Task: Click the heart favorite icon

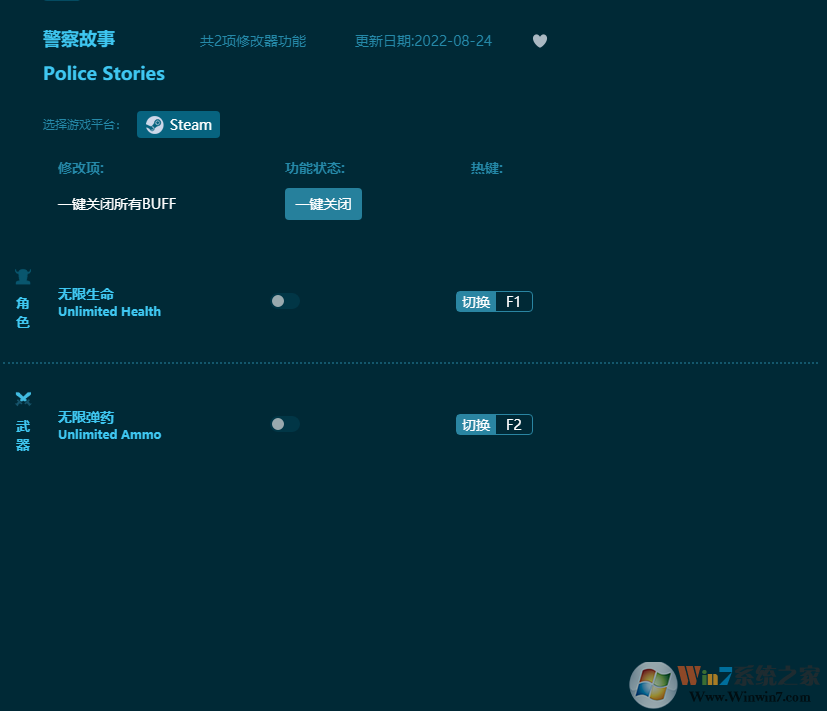Action: pyautogui.click(x=540, y=41)
